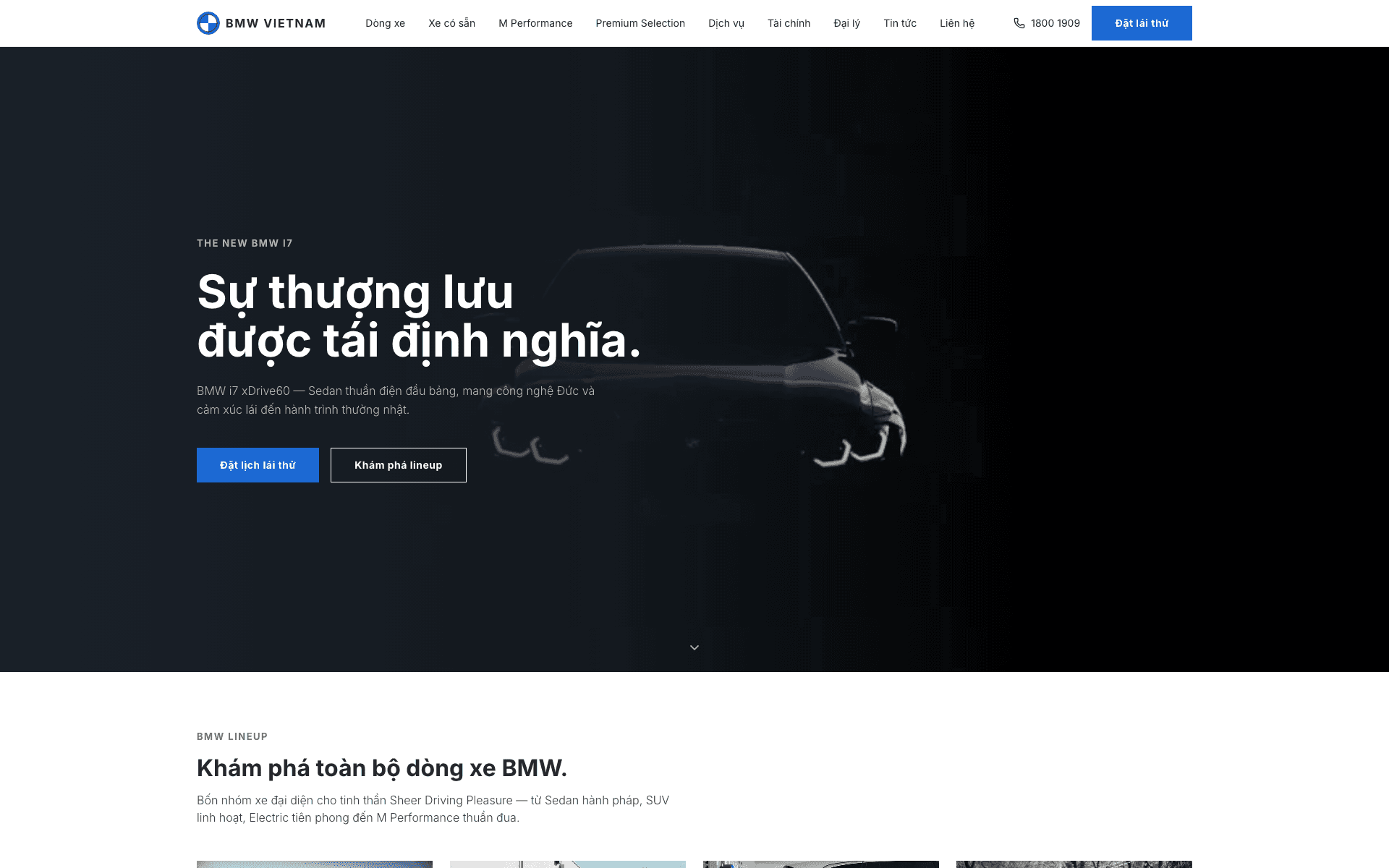Click the phone icon beside 1800 1909
The height and width of the screenshot is (868, 1389).
[x=1019, y=23]
